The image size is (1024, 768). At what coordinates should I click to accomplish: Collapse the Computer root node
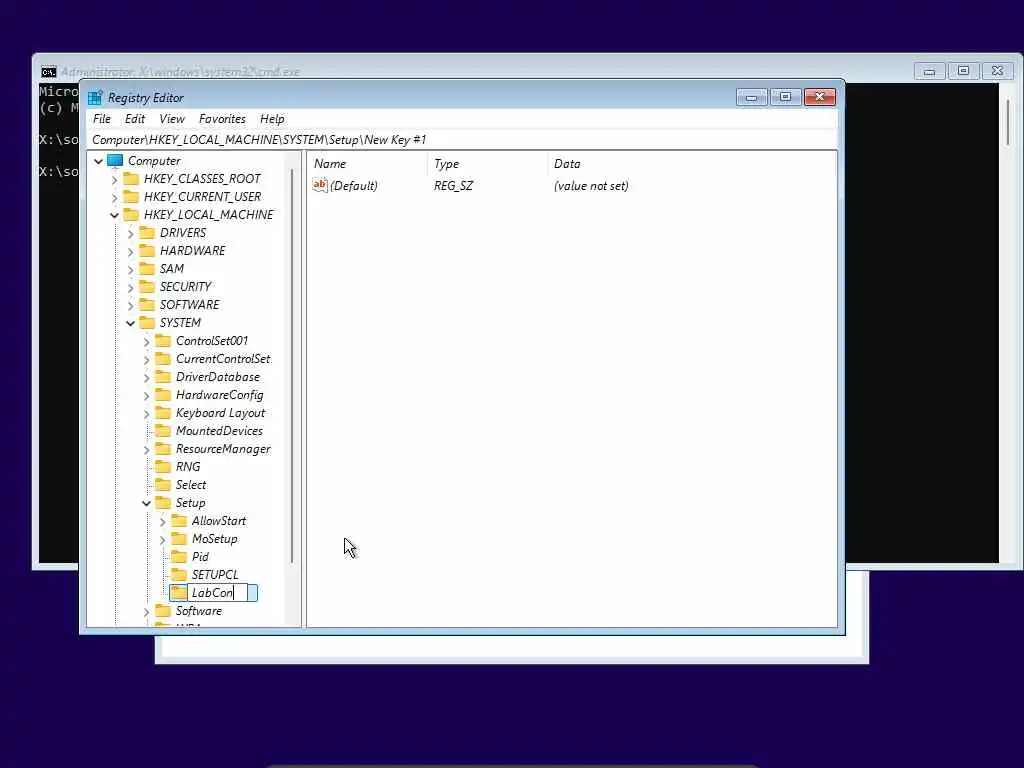[99, 161]
